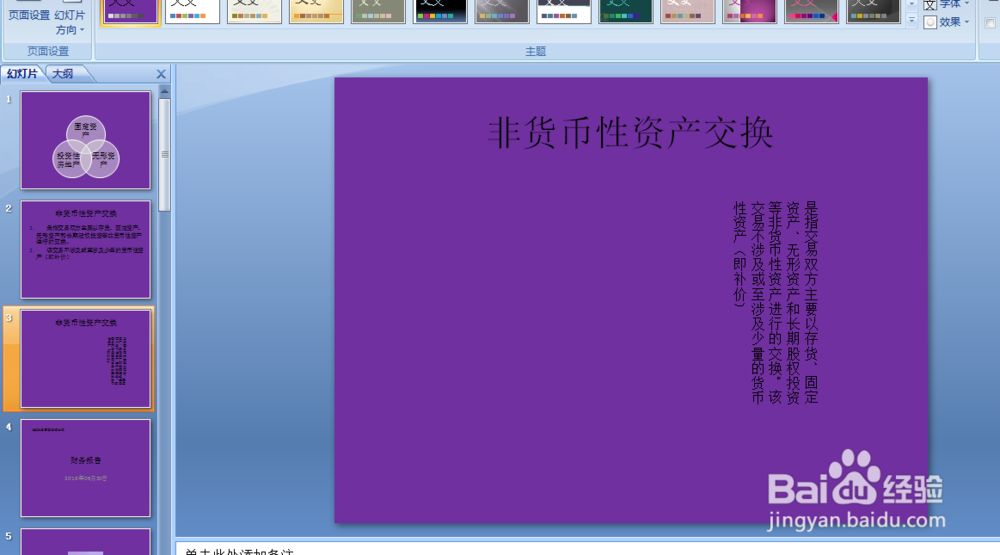Apply the medium gray theme thumbnail
This screenshot has height=555, width=1000.
[502, 11]
